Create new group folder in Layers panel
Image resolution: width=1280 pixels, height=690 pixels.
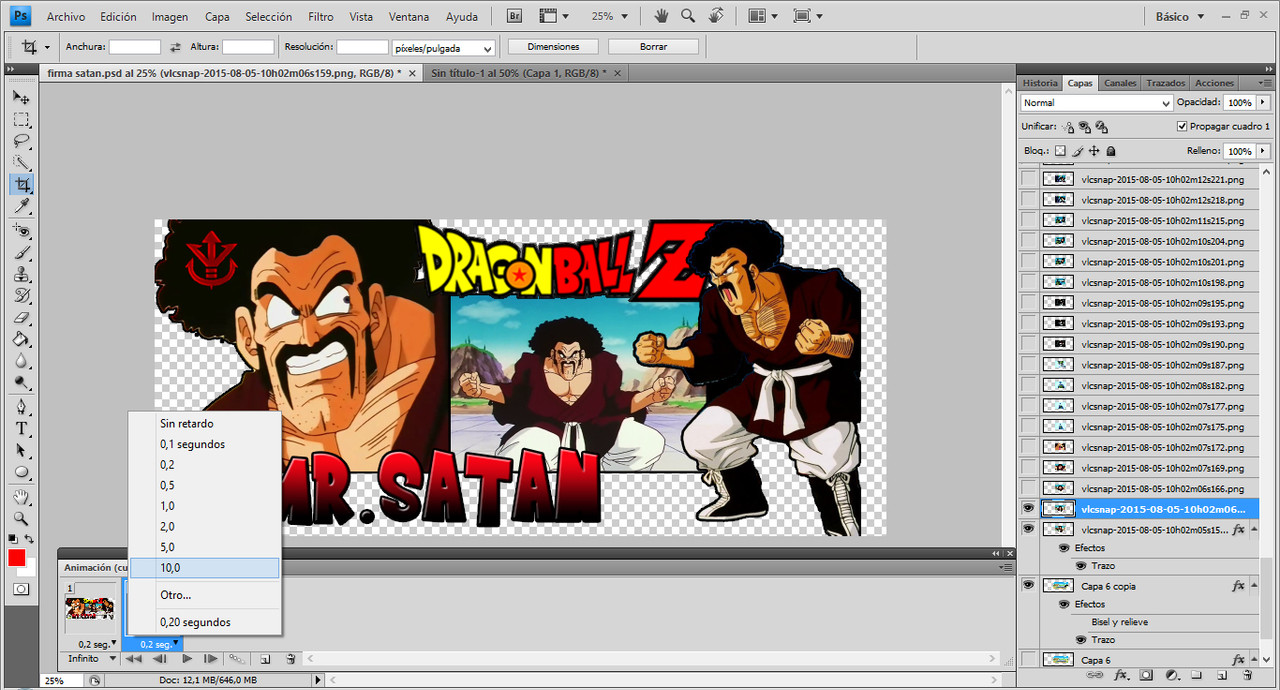coord(1196,676)
